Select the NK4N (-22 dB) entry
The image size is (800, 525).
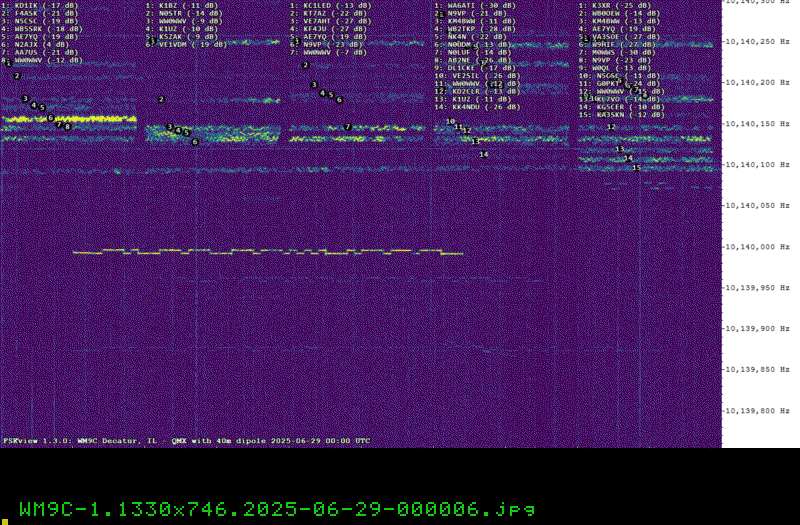pos(471,37)
